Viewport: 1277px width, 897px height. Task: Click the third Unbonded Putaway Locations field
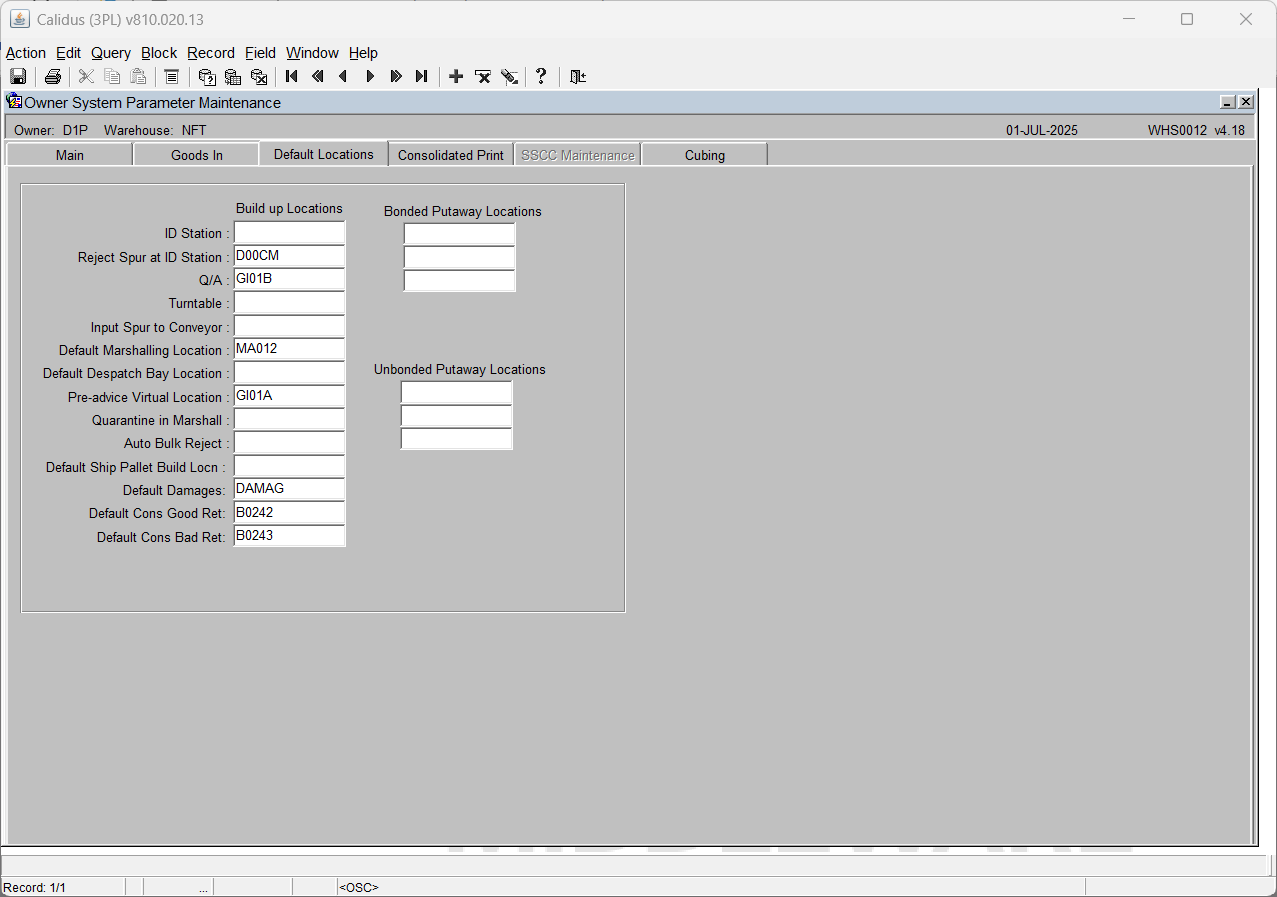pyautogui.click(x=456, y=439)
